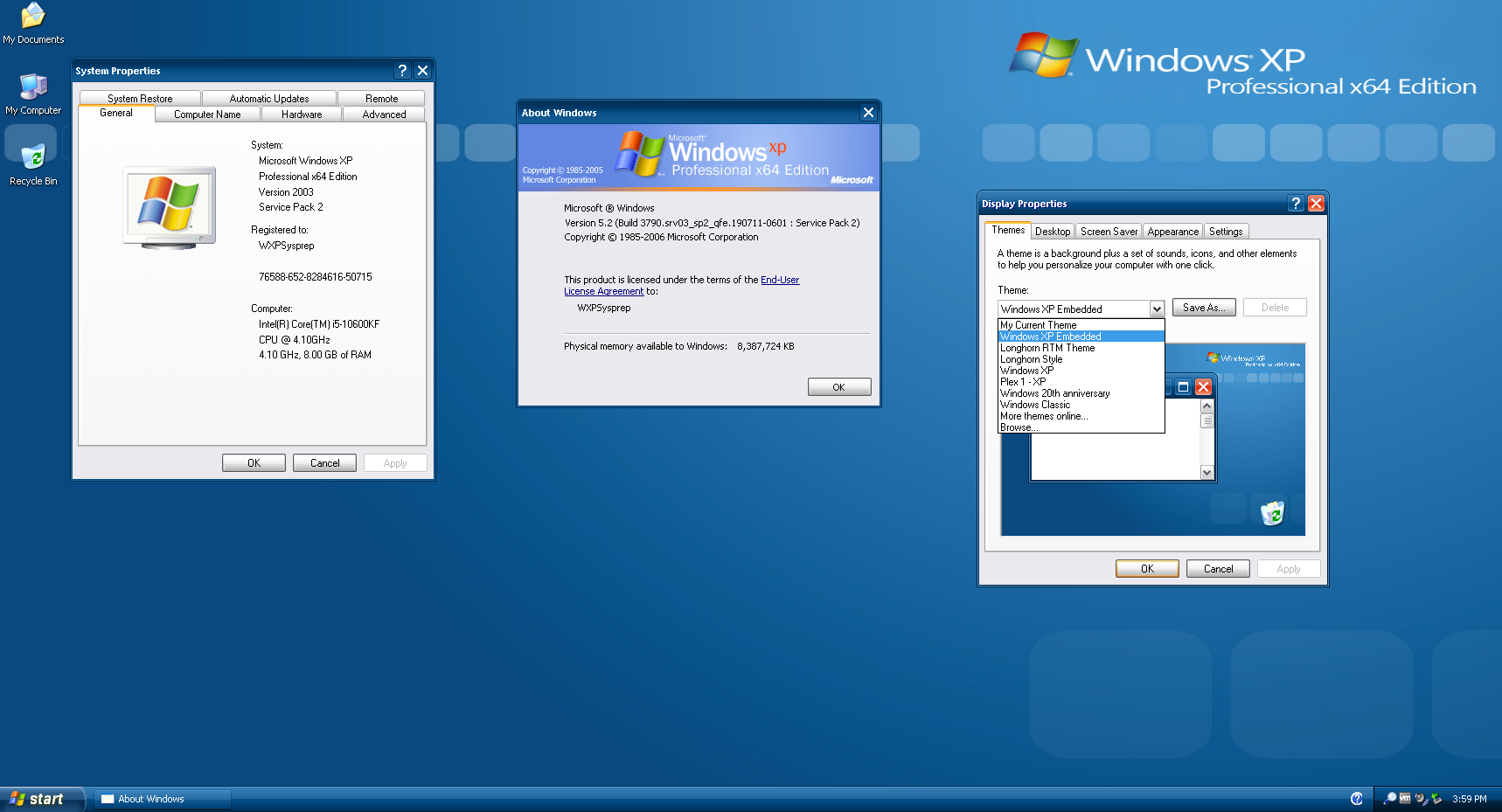Screen dimensions: 1502x812
Task: Select the About Windows taskbar button
Action: [x=160, y=798]
